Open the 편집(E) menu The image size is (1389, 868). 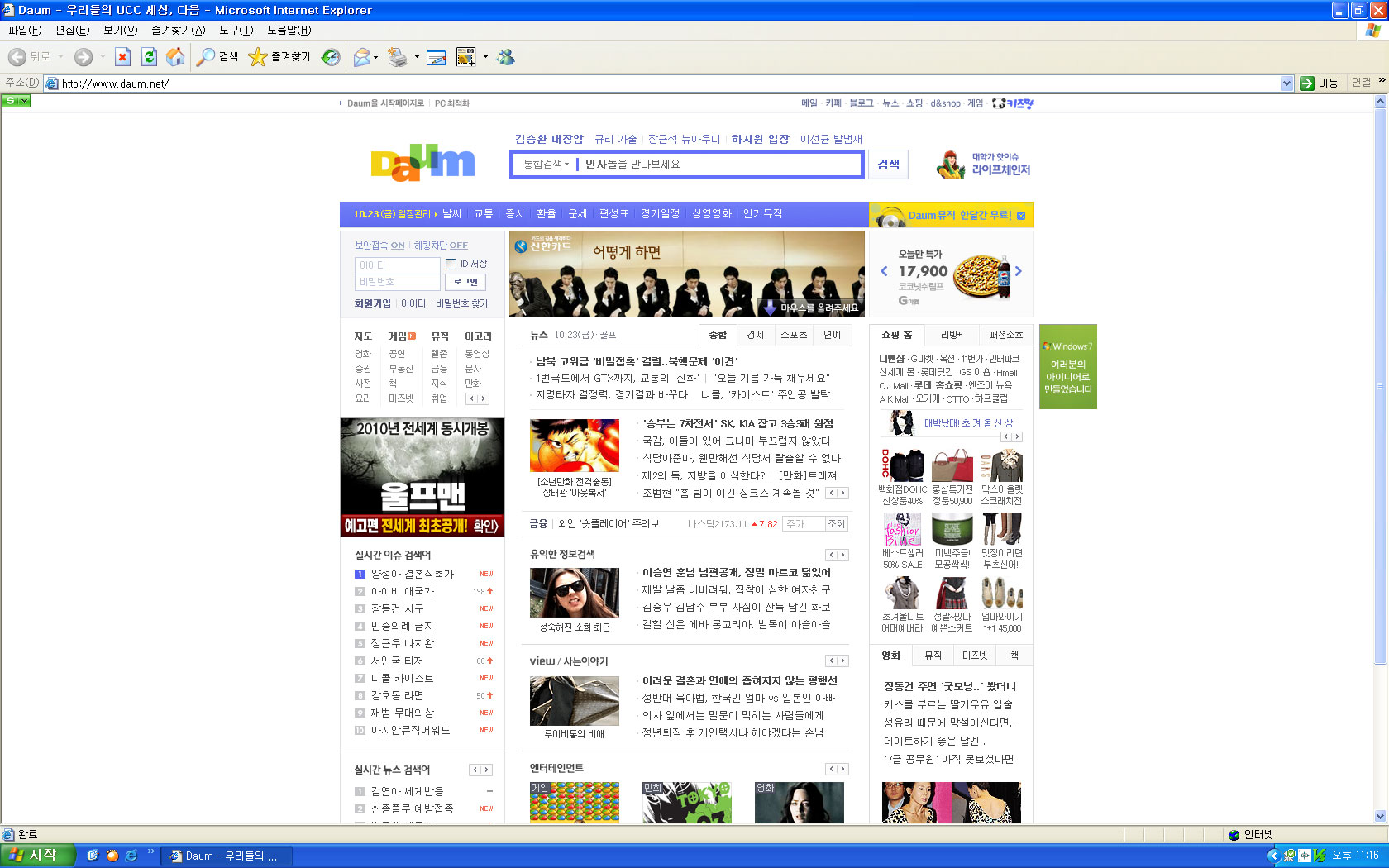tap(72, 31)
